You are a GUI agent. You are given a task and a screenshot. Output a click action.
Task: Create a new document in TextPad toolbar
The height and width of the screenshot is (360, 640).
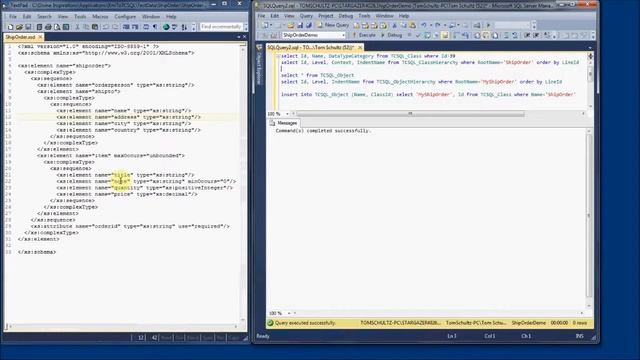point(10,27)
